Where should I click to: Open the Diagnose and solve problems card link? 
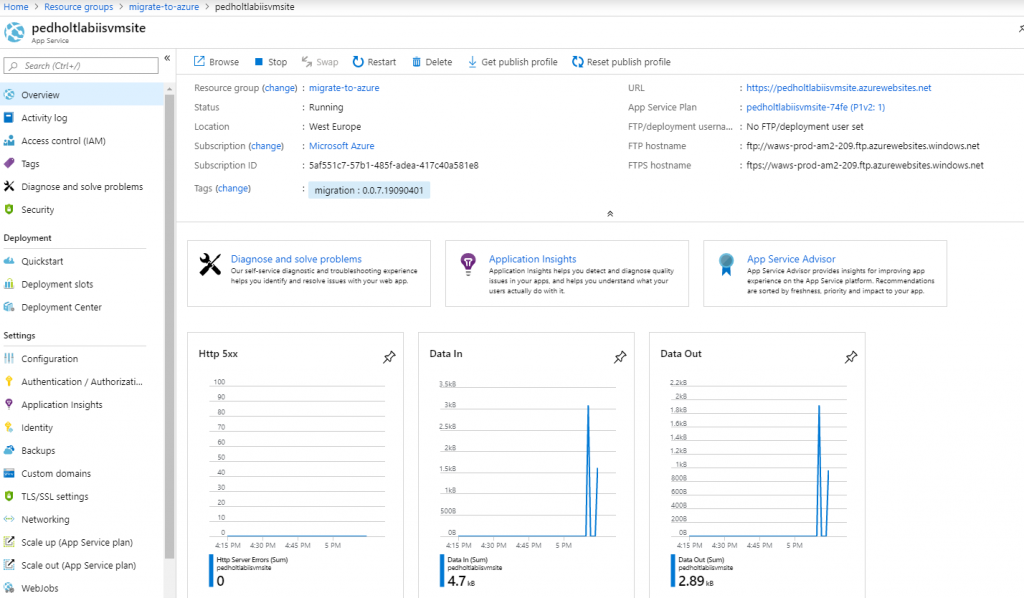click(296, 259)
